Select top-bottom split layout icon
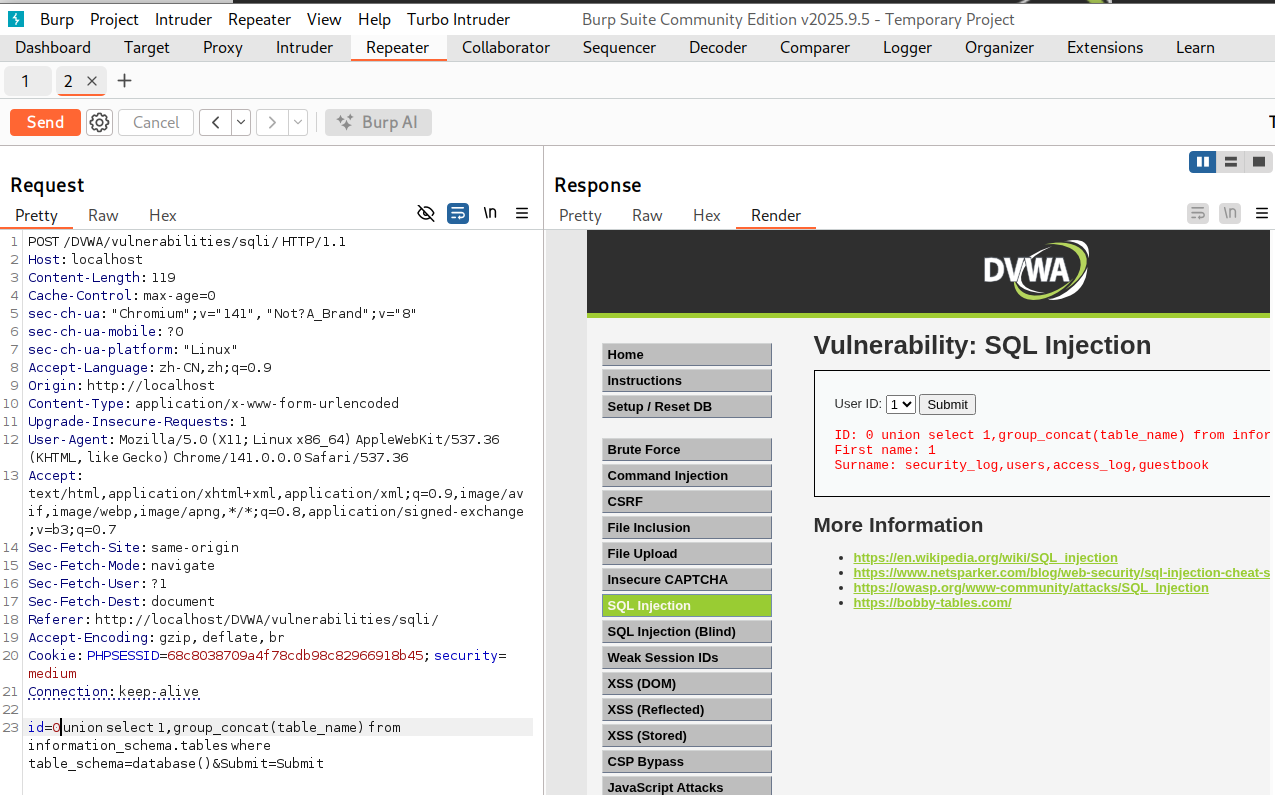Image resolution: width=1275 pixels, height=795 pixels. pyautogui.click(x=1231, y=162)
